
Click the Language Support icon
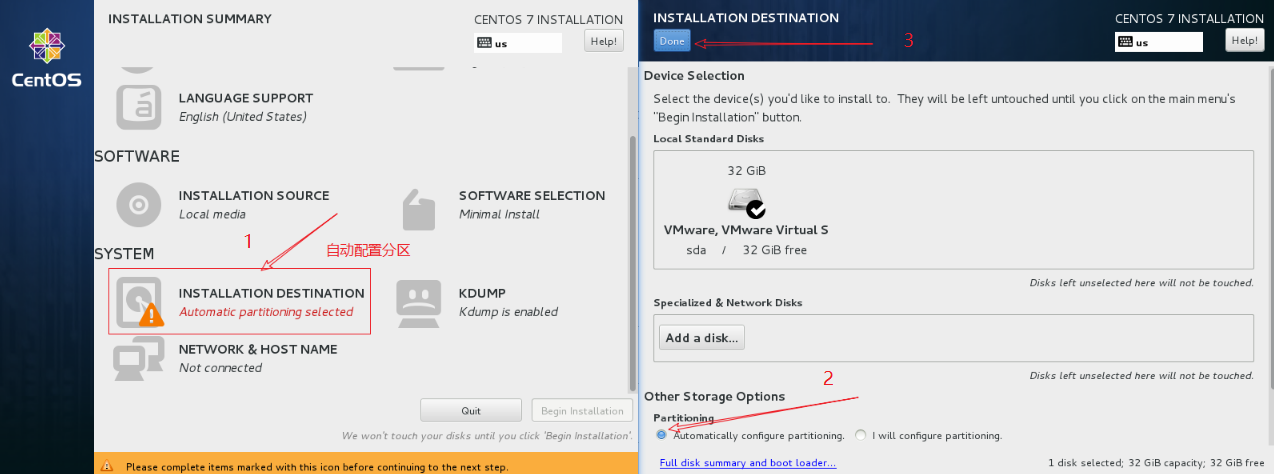pyautogui.click(x=139, y=107)
